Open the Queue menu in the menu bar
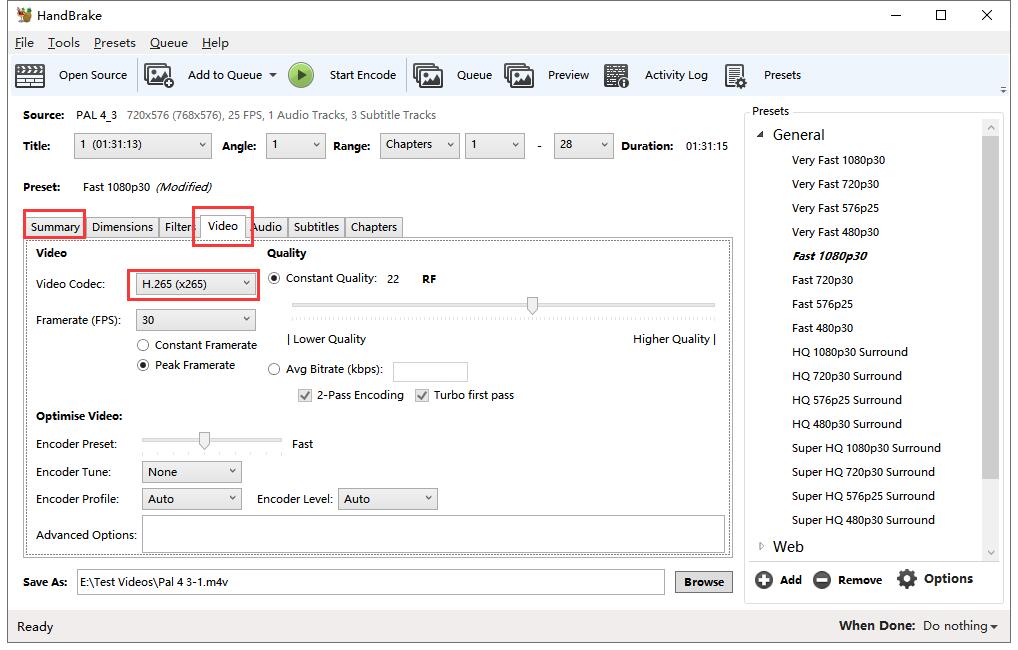This screenshot has width=1018, height=650. pos(169,43)
